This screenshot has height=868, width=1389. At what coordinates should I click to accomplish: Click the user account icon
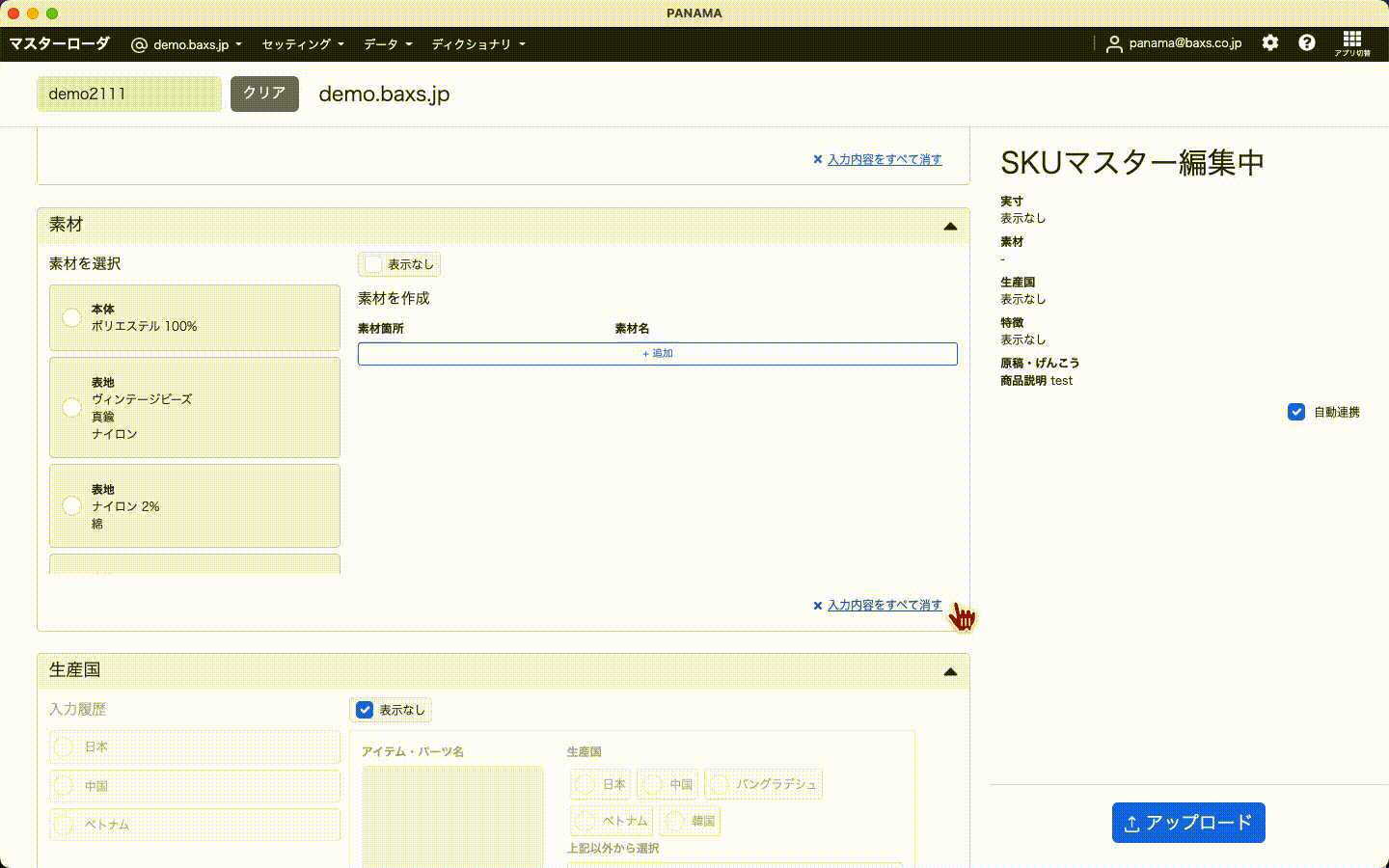(x=1114, y=44)
